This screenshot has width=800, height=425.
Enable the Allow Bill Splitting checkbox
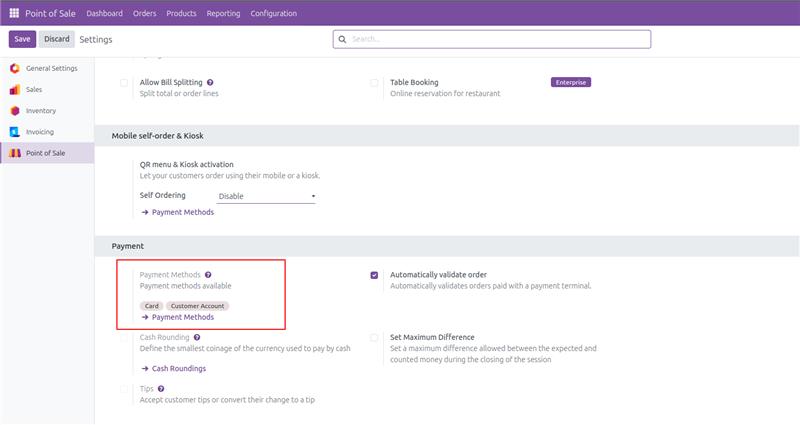(x=124, y=83)
